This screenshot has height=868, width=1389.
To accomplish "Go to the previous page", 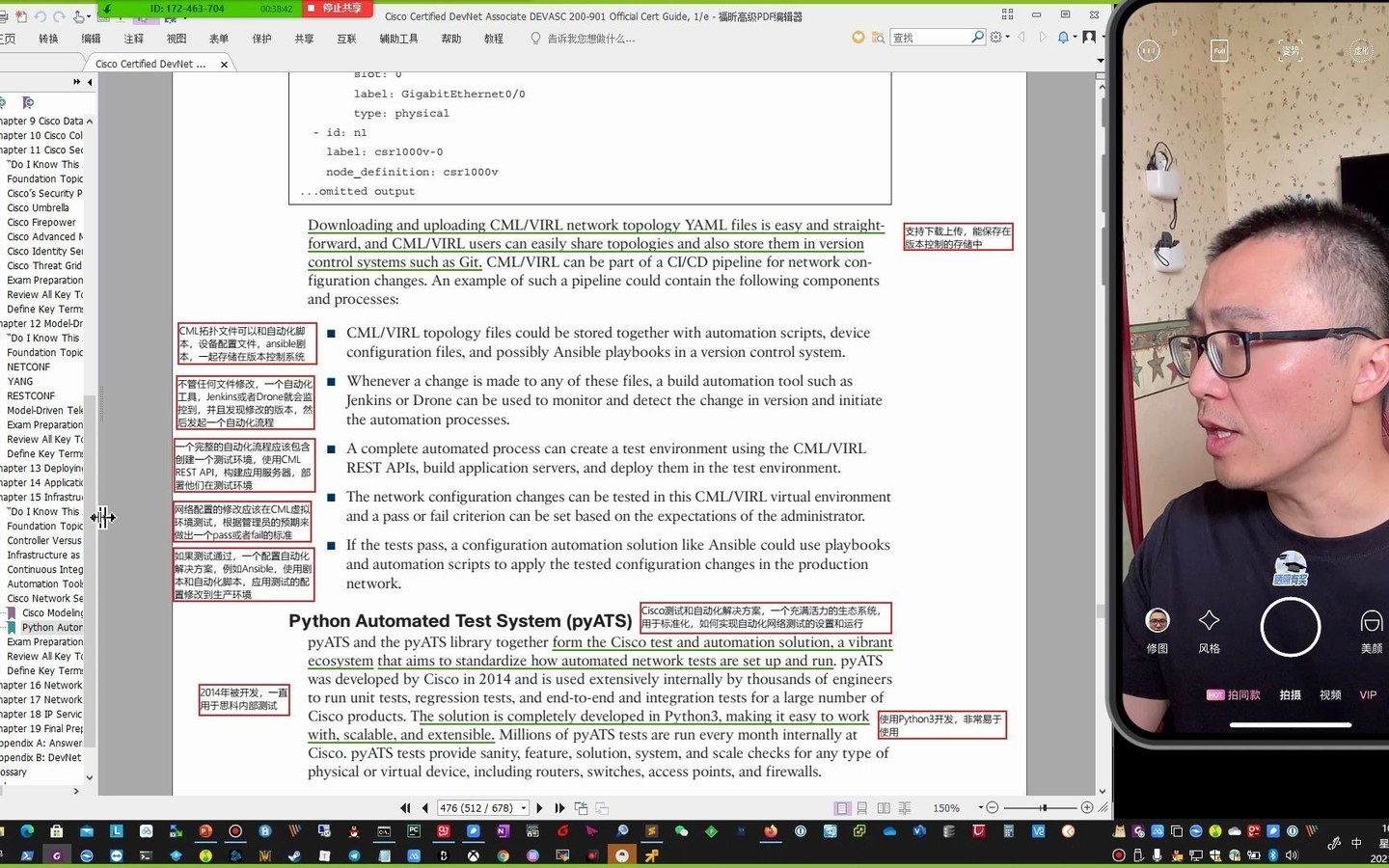I will (x=424, y=808).
